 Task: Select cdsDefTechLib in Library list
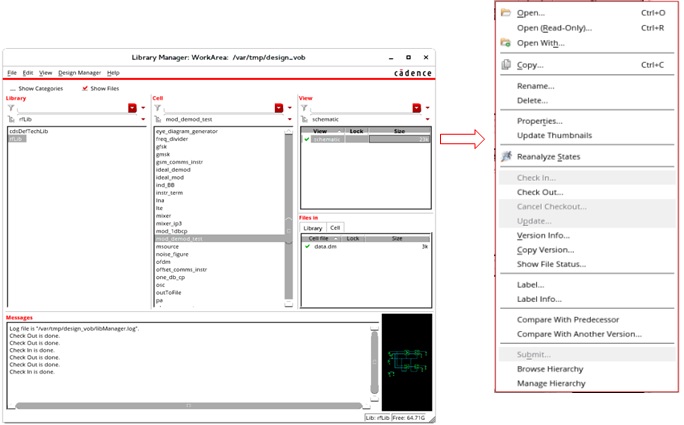(29, 131)
